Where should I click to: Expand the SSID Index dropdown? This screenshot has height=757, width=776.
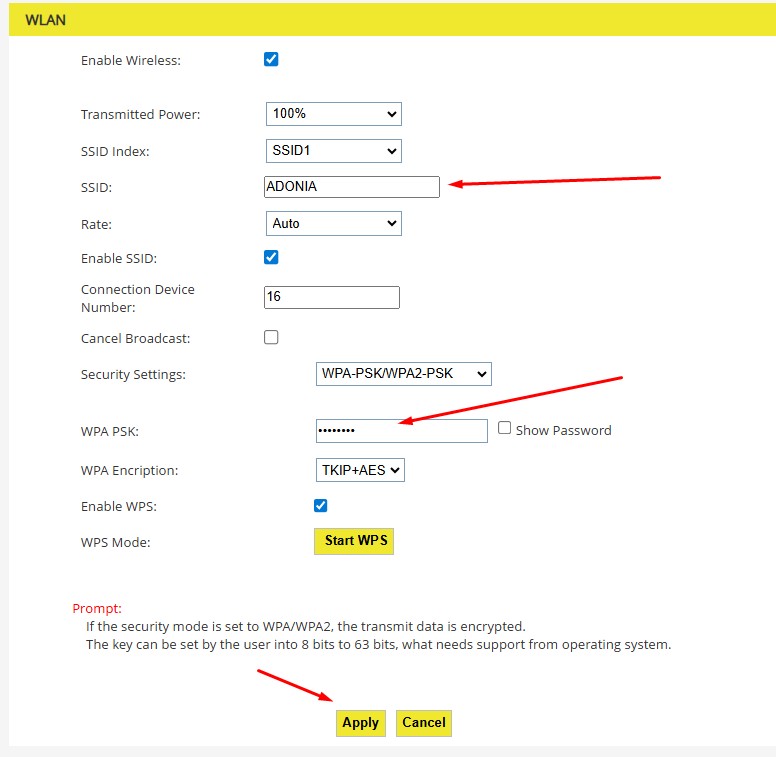tap(333, 151)
